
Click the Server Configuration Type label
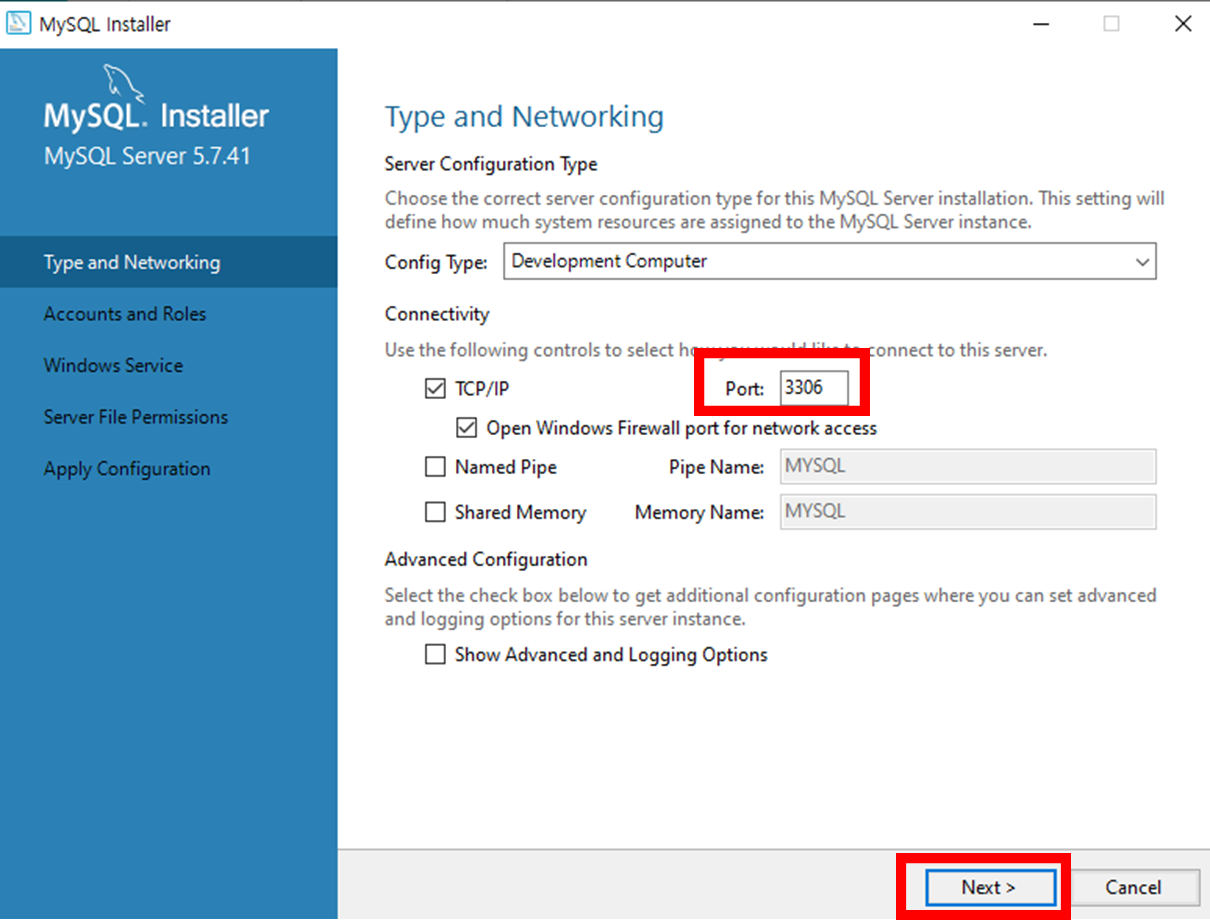point(491,164)
